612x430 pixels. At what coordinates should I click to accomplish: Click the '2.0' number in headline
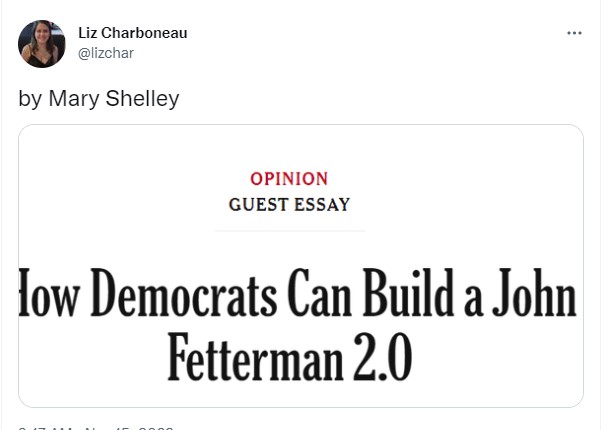click(383, 357)
